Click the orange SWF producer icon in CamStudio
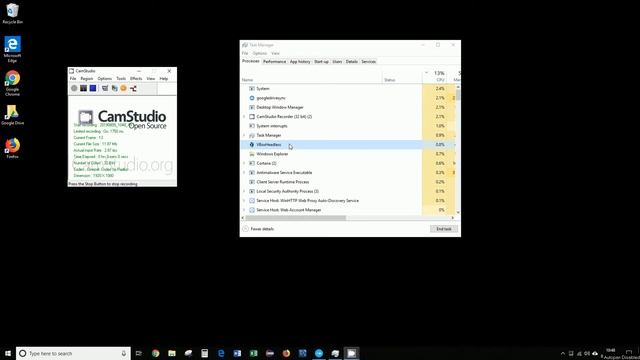Image resolution: width=640 pixels, height=360 pixels. [x=124, y=88]
